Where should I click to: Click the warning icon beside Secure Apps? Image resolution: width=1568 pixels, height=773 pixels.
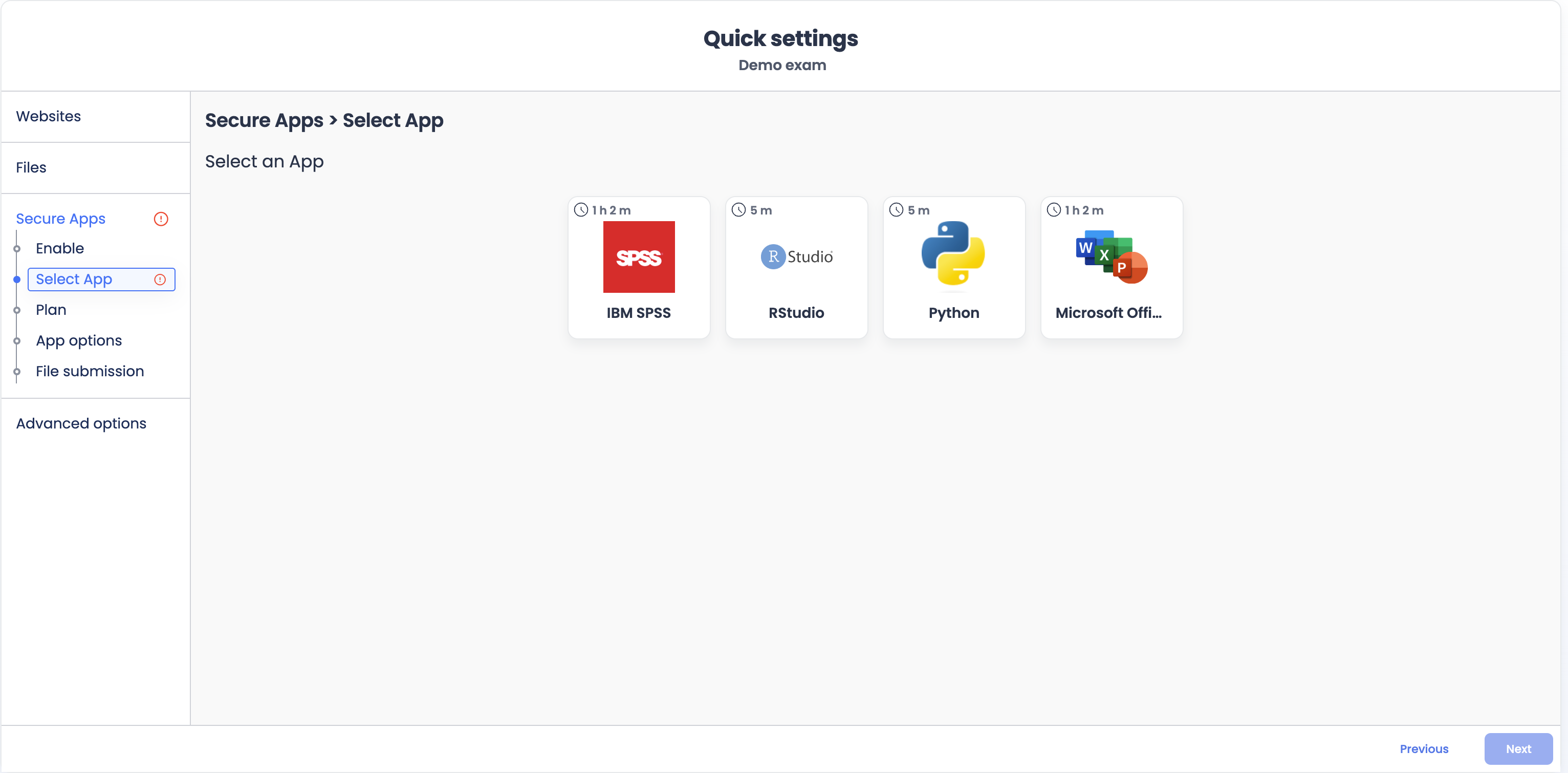161,219
